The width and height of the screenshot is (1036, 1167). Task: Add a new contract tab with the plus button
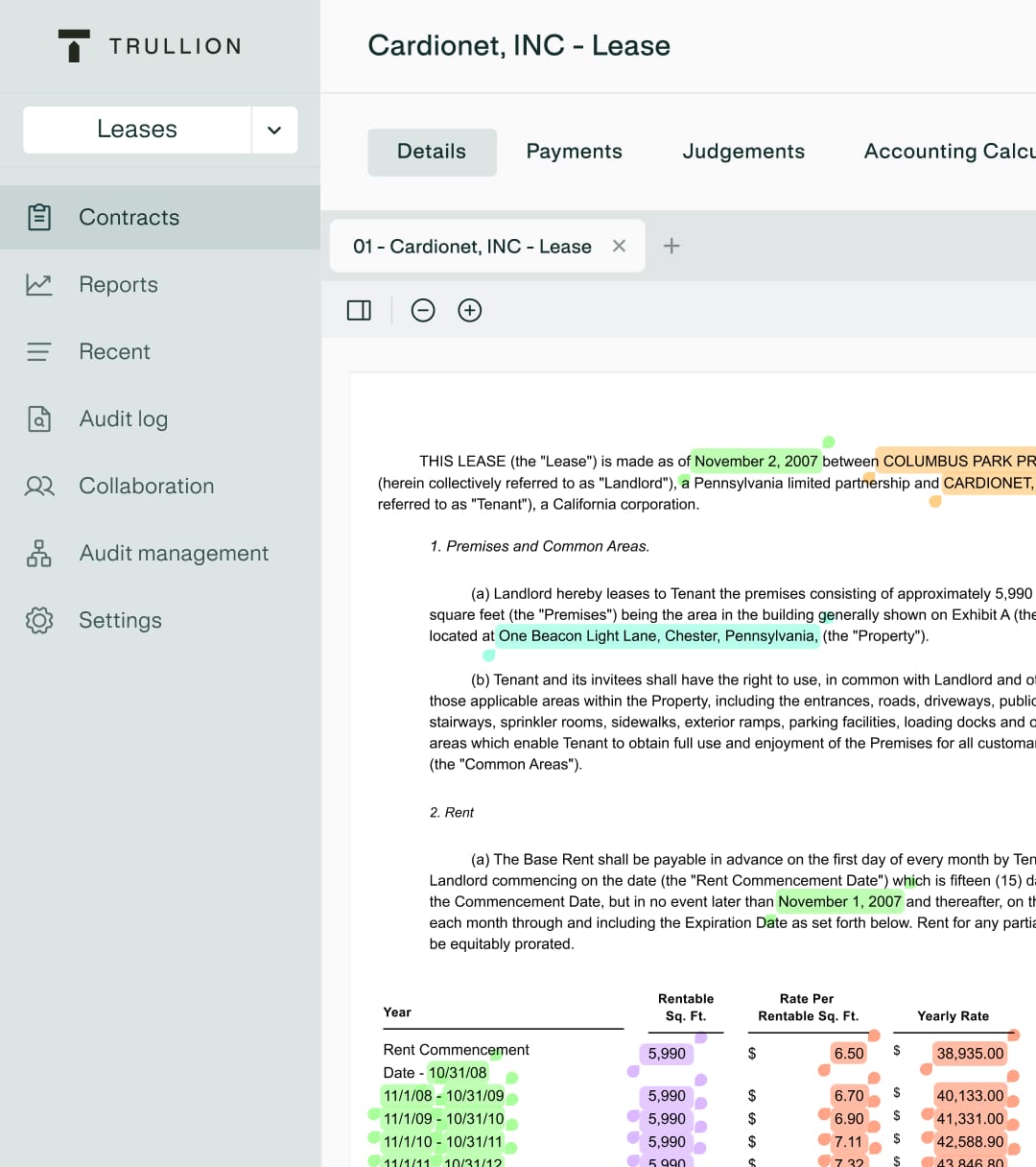pyautogui.click(x=671, y=246)
